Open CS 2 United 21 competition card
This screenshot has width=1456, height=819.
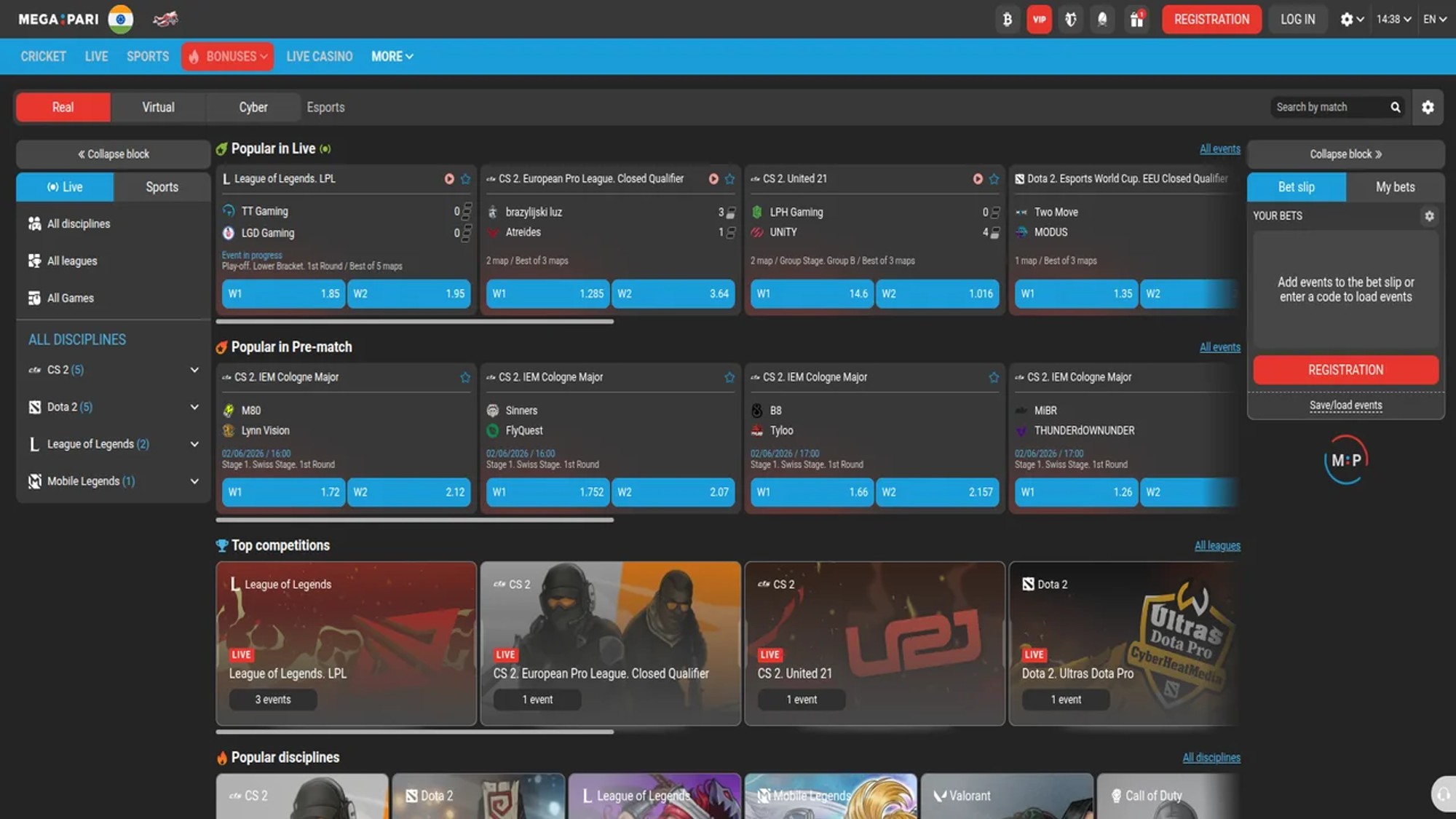tap(874, 644)
